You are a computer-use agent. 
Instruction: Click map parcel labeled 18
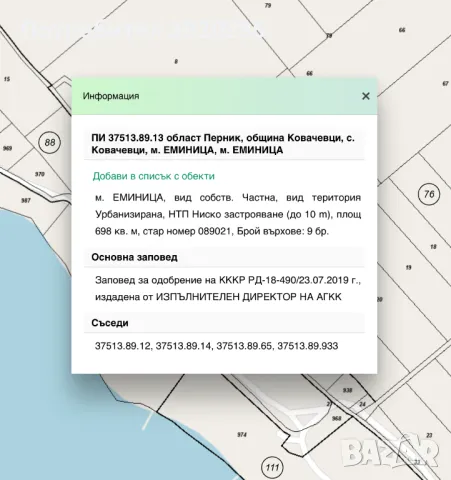point(433,247)
